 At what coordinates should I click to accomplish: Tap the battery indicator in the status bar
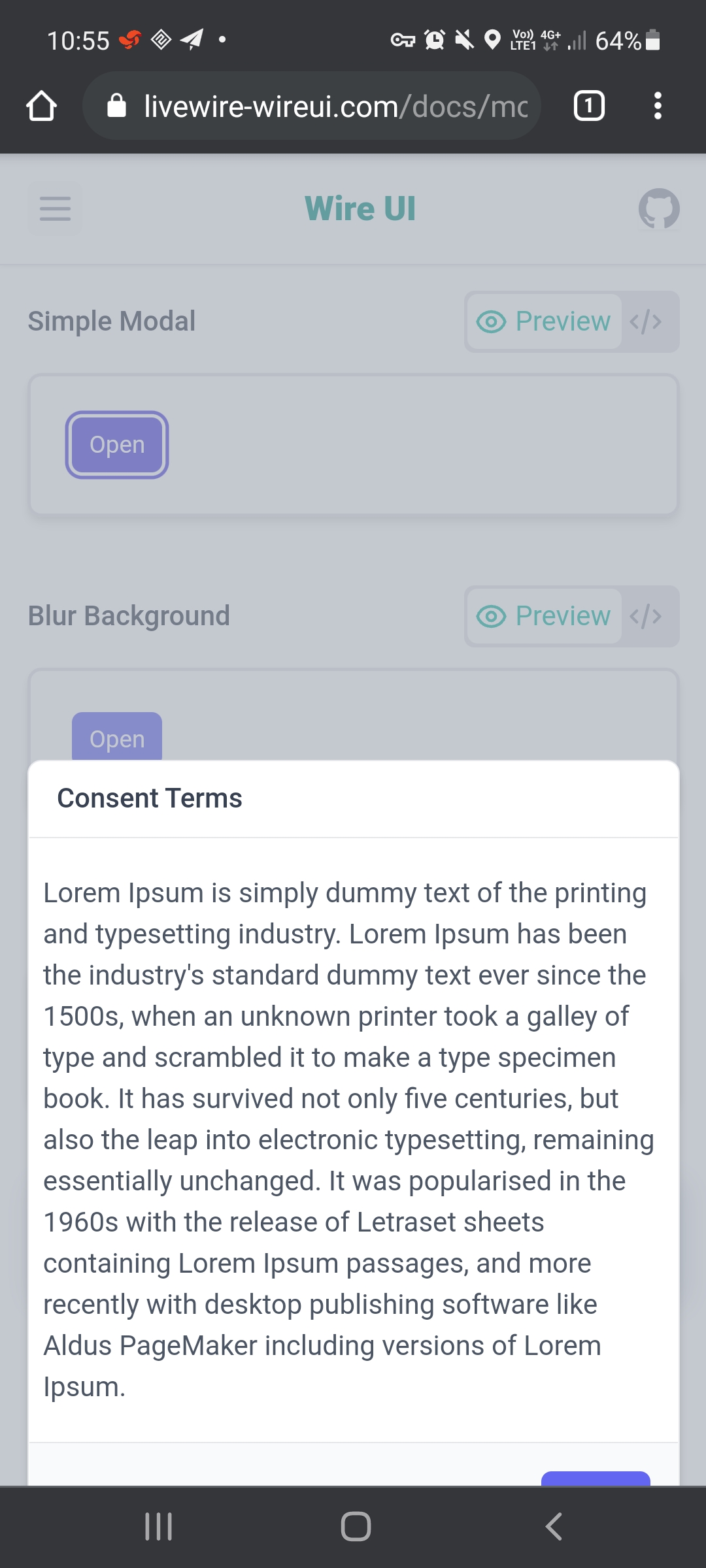(x=652, y=41)
